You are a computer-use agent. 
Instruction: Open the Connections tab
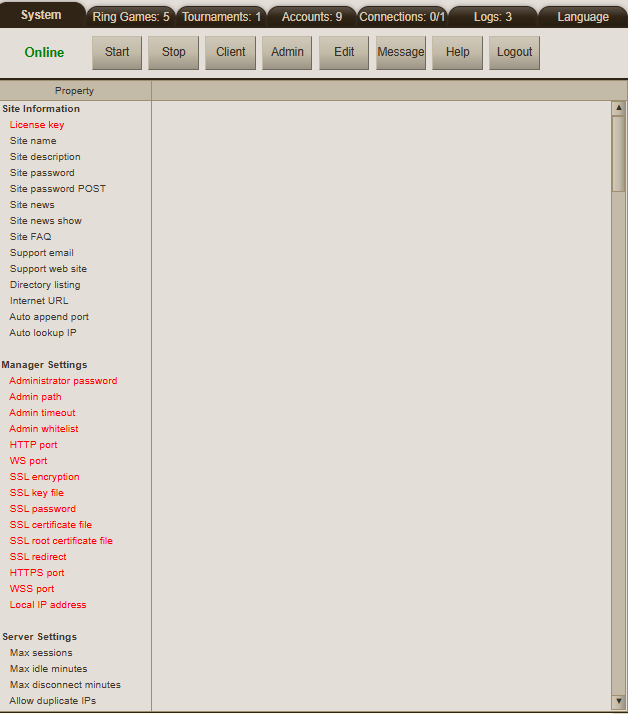point(402,17)
